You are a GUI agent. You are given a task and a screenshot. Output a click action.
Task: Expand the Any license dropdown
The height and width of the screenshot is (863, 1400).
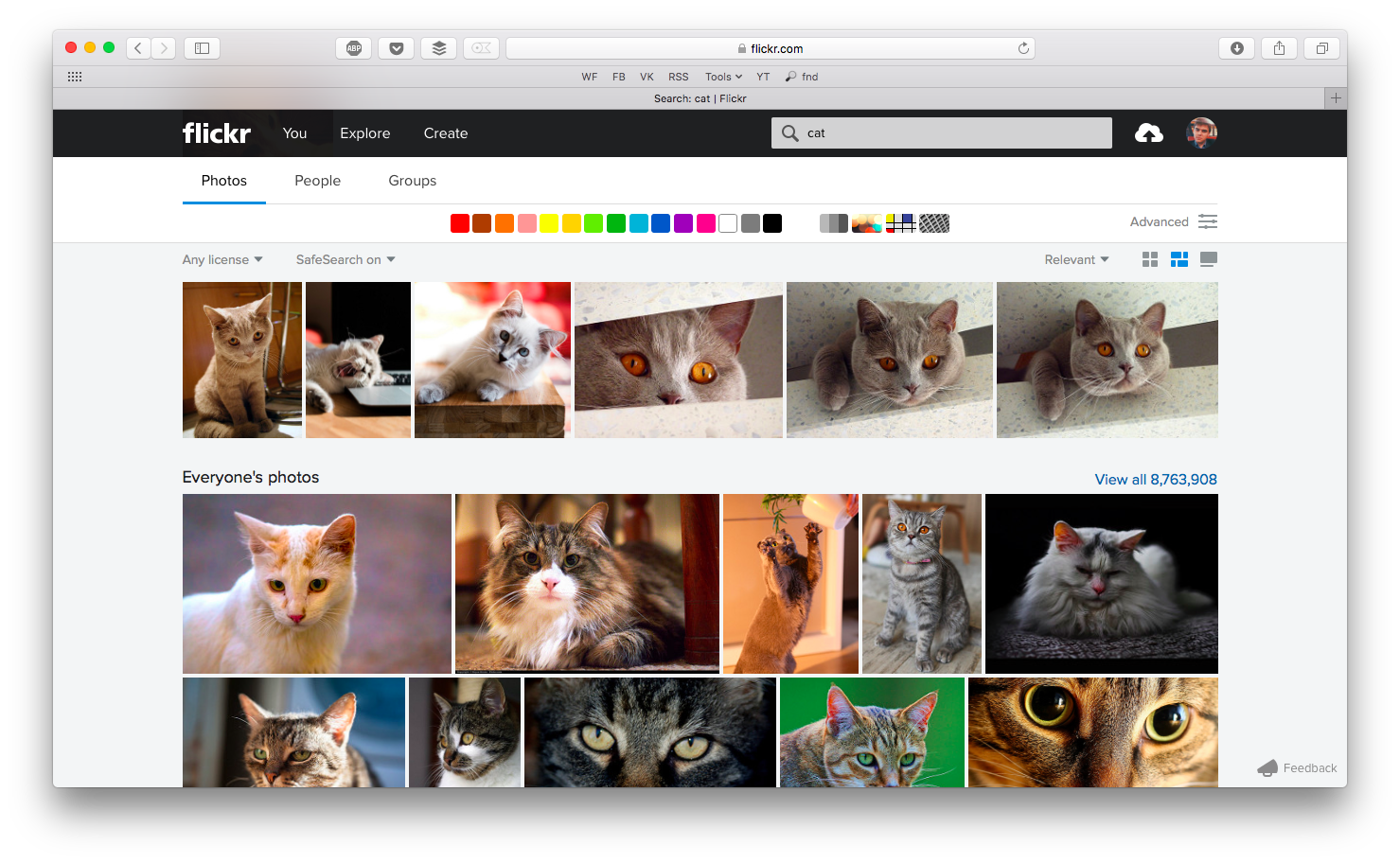pyautogui.click(x=222, y=259)
